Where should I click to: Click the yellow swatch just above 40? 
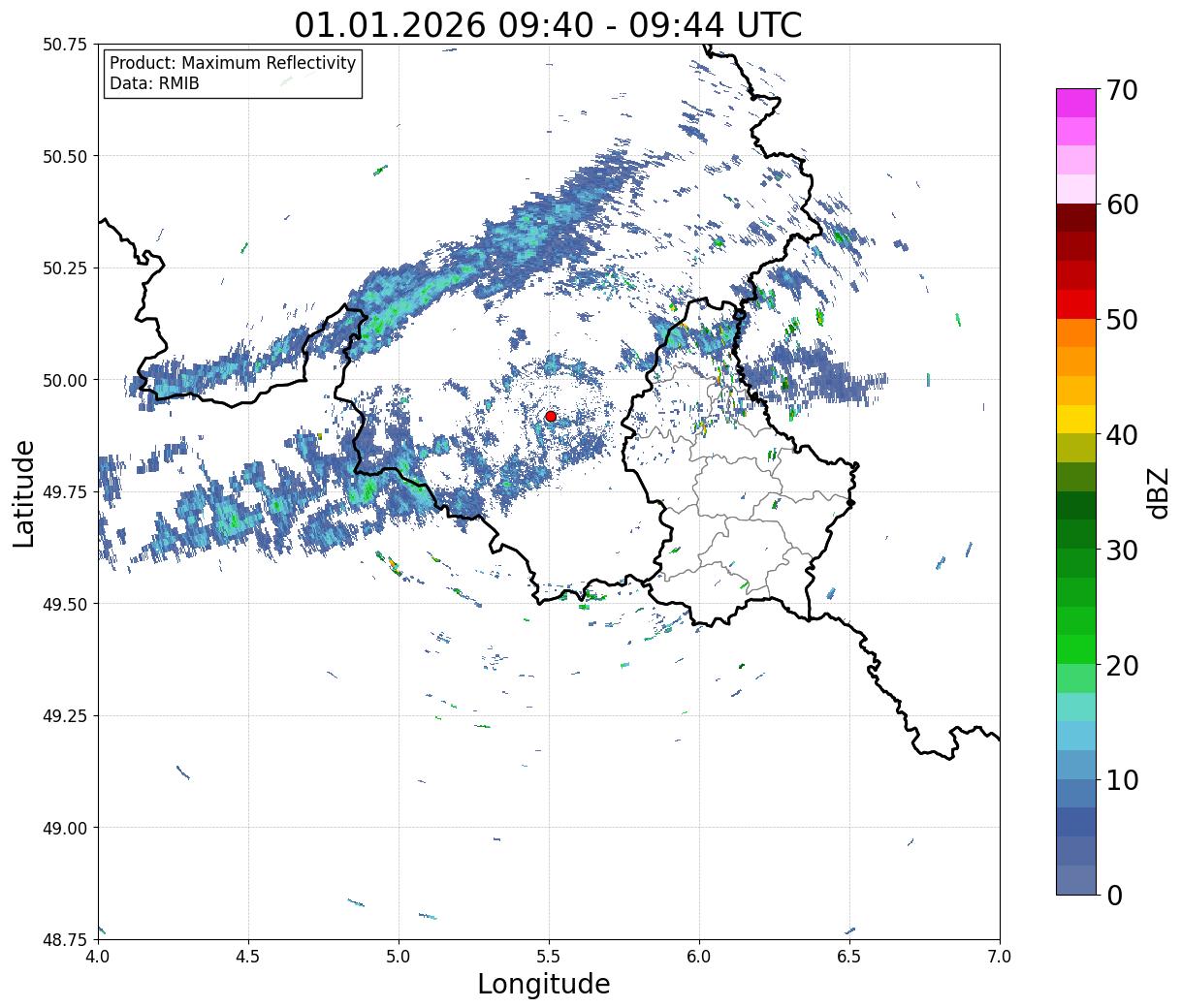pos(1076,420)
